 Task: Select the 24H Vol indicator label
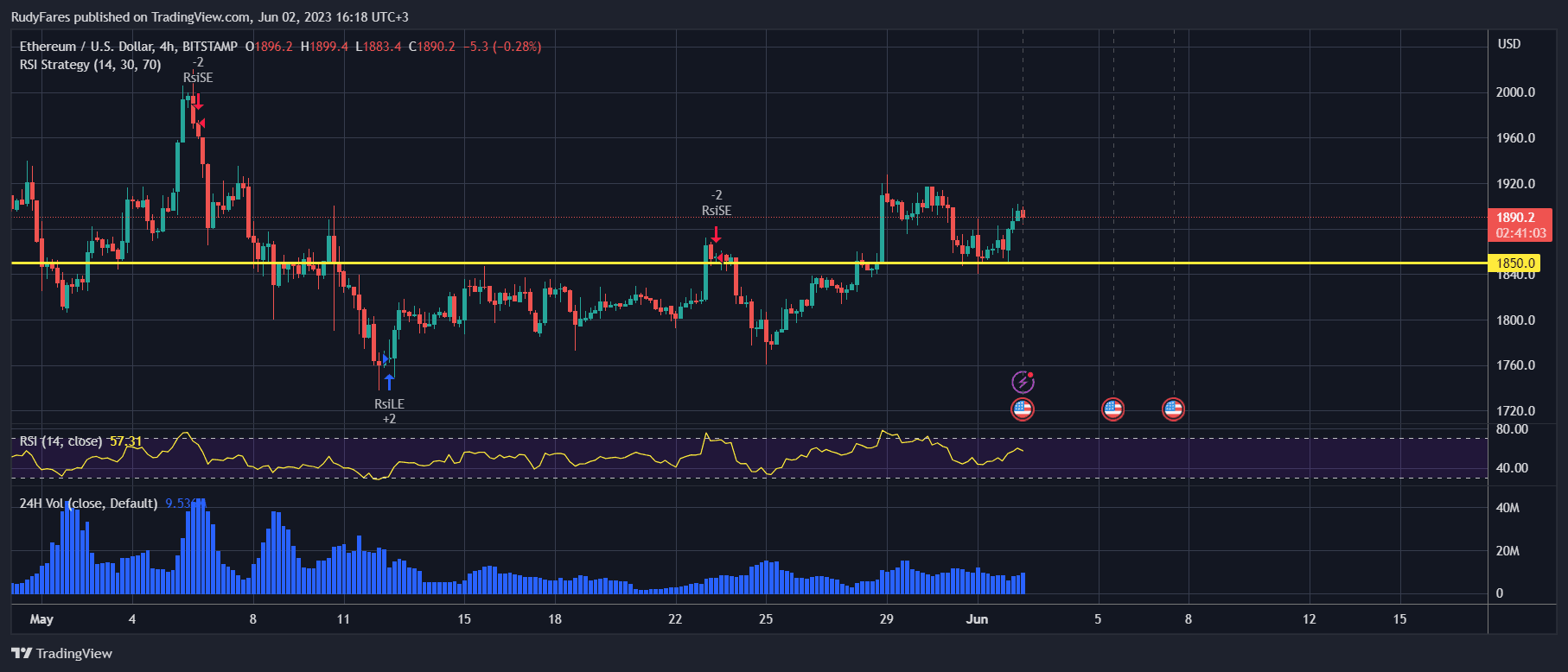[x=88, y=504]
